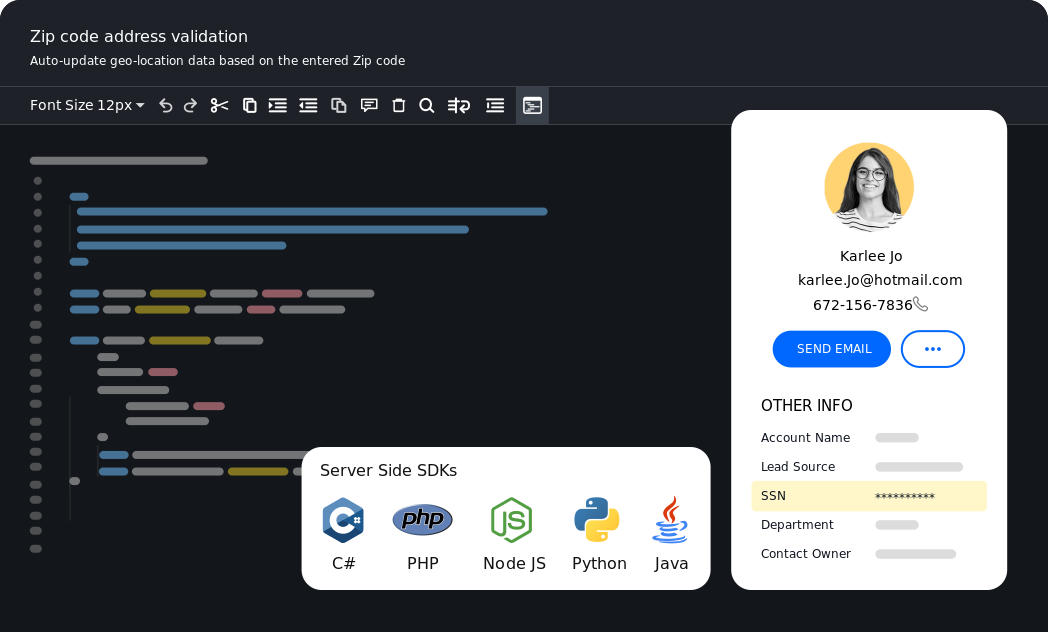Open the Font Size dropdown
The width and height of the screenshot is (1048, 632).
tap(87, 105)
